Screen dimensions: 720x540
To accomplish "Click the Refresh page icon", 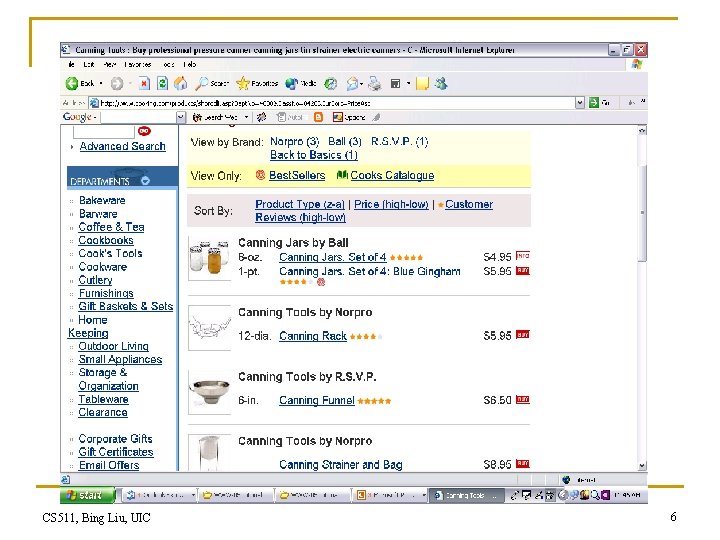I will [162, 83].
